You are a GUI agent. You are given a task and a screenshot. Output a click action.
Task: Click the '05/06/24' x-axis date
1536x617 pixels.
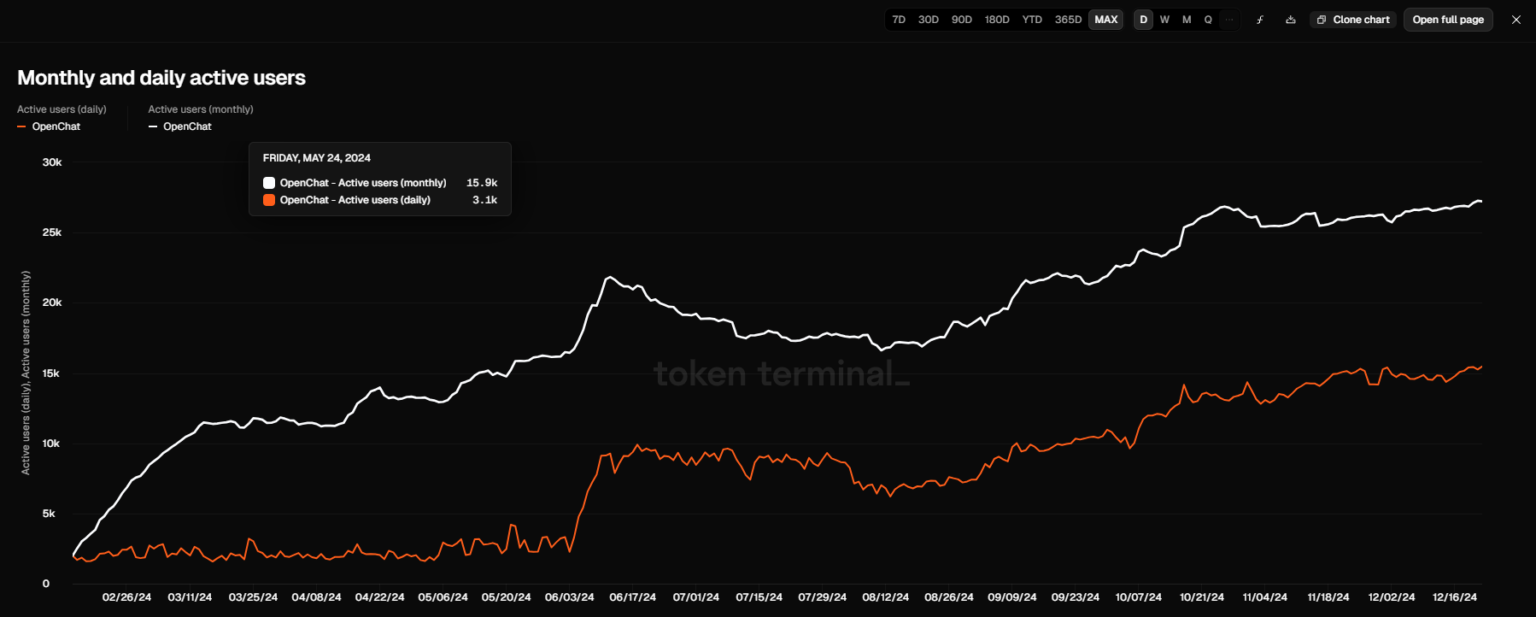point(442,597)
